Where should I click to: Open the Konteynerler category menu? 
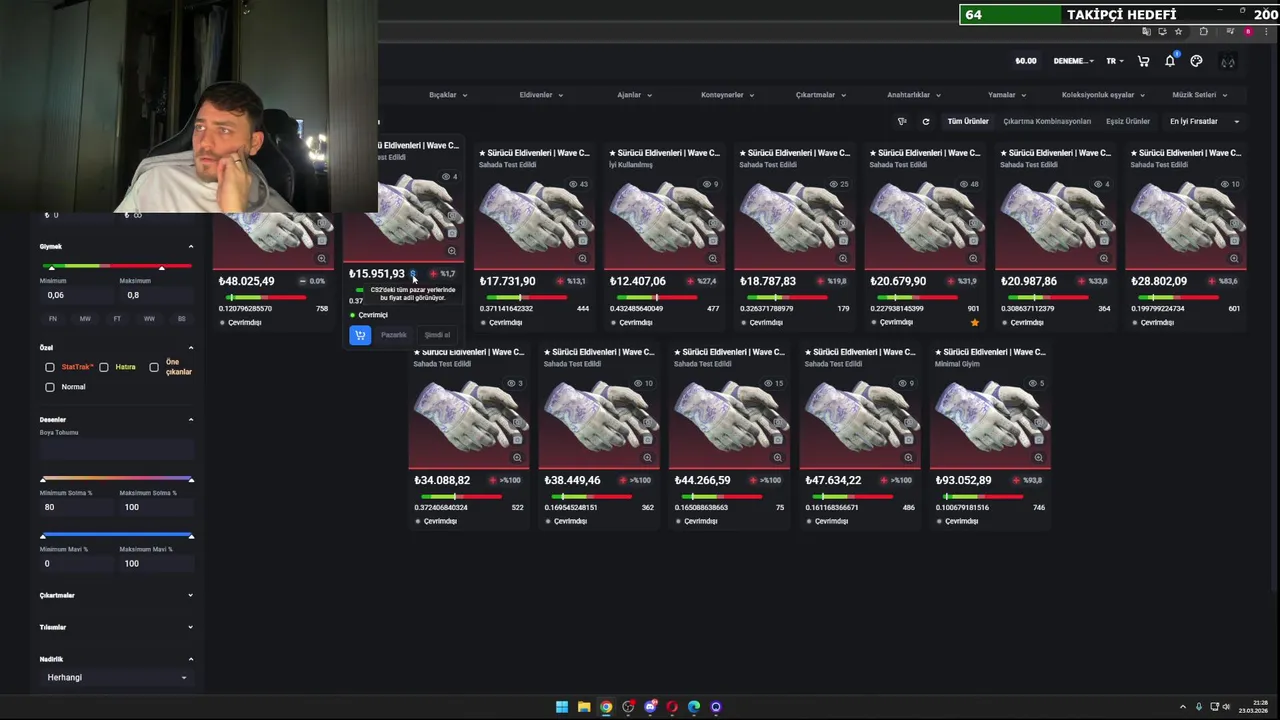pyautogui.click(x=727, y=95)
